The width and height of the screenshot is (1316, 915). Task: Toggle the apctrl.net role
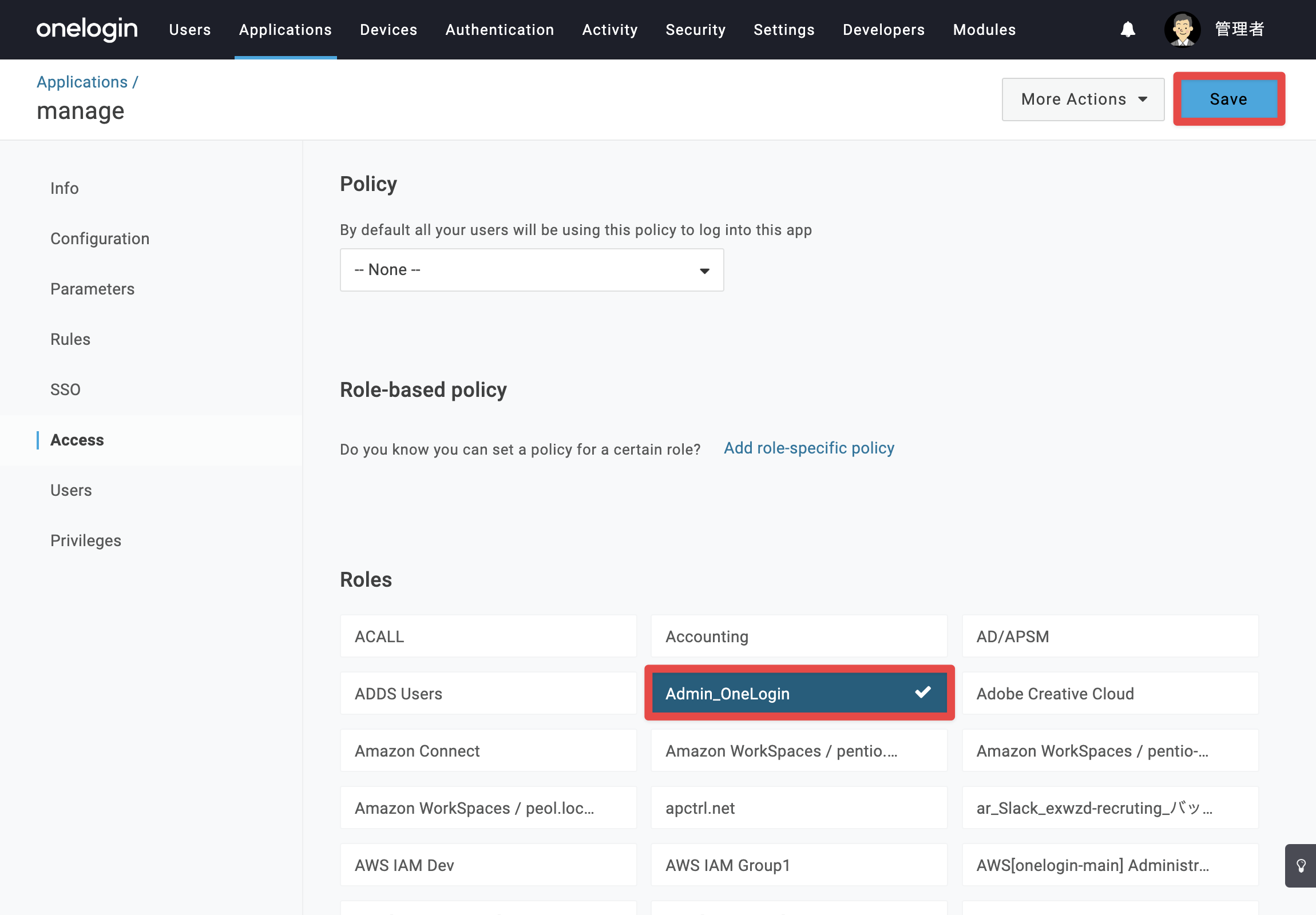tap(799, 808)
